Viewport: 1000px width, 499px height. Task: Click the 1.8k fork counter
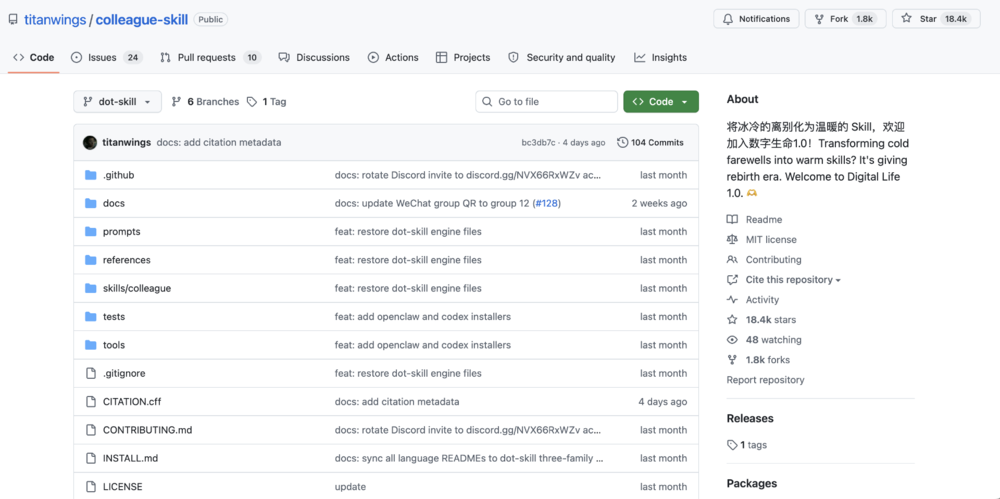pos(864,19)
